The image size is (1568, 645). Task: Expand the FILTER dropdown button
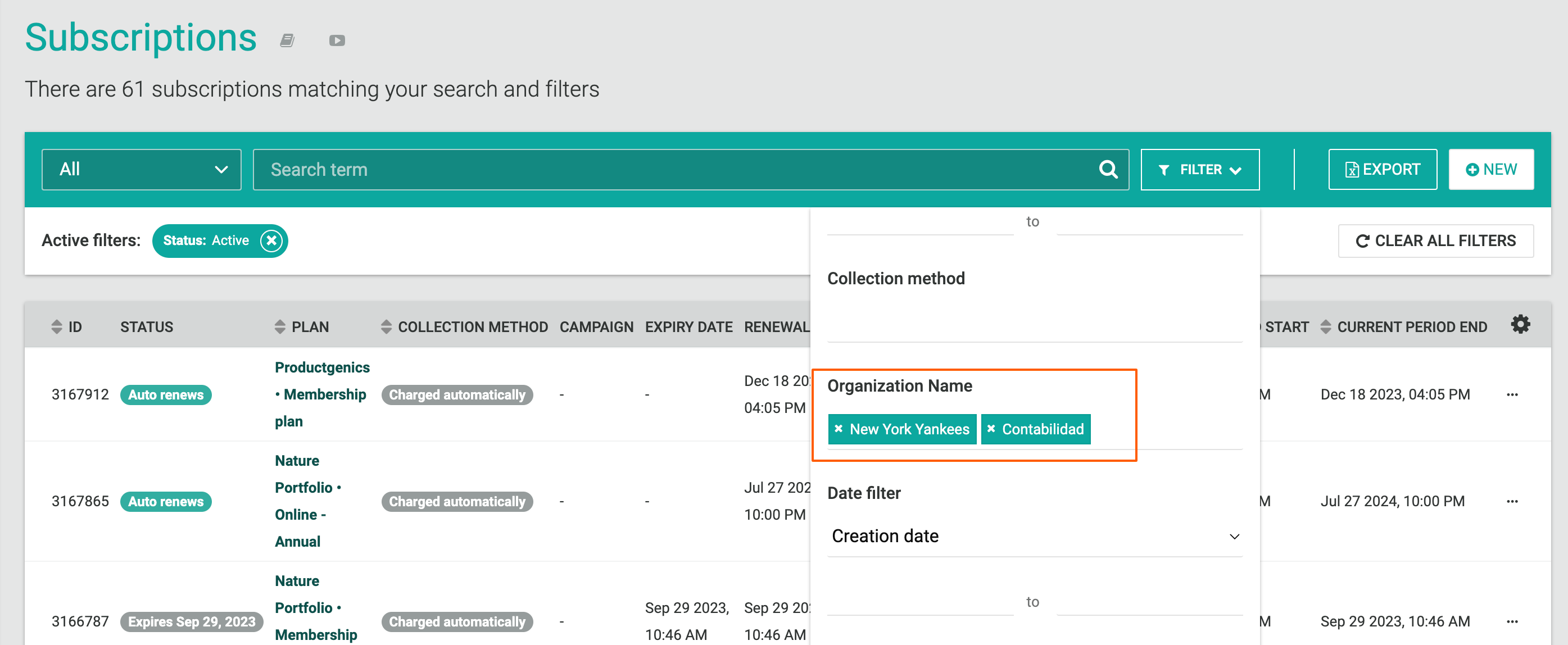pos(1199,169)
